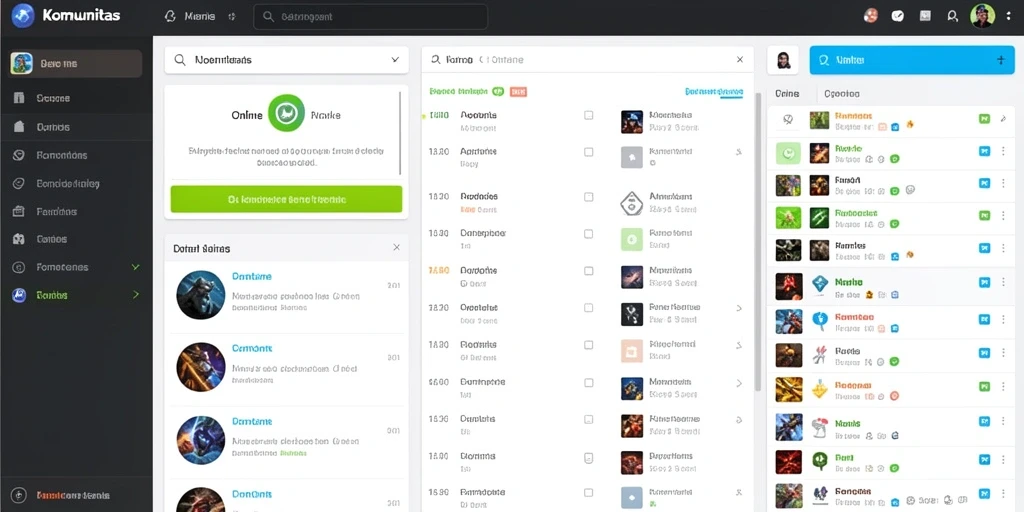Click the middle panel search input field
Image resolution: width=1024 pixels, height=512 pixels.
588,59
